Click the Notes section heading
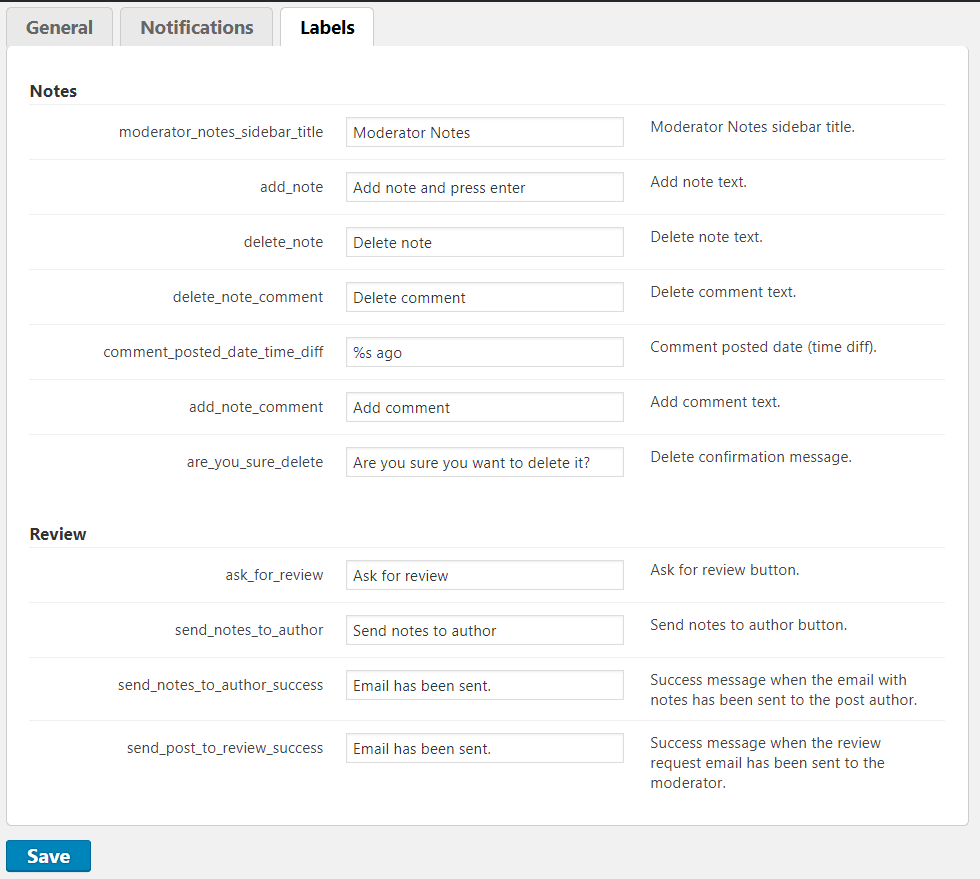This screenshot has height=879, width=980. pyautogui.click(x=53, y=91)
